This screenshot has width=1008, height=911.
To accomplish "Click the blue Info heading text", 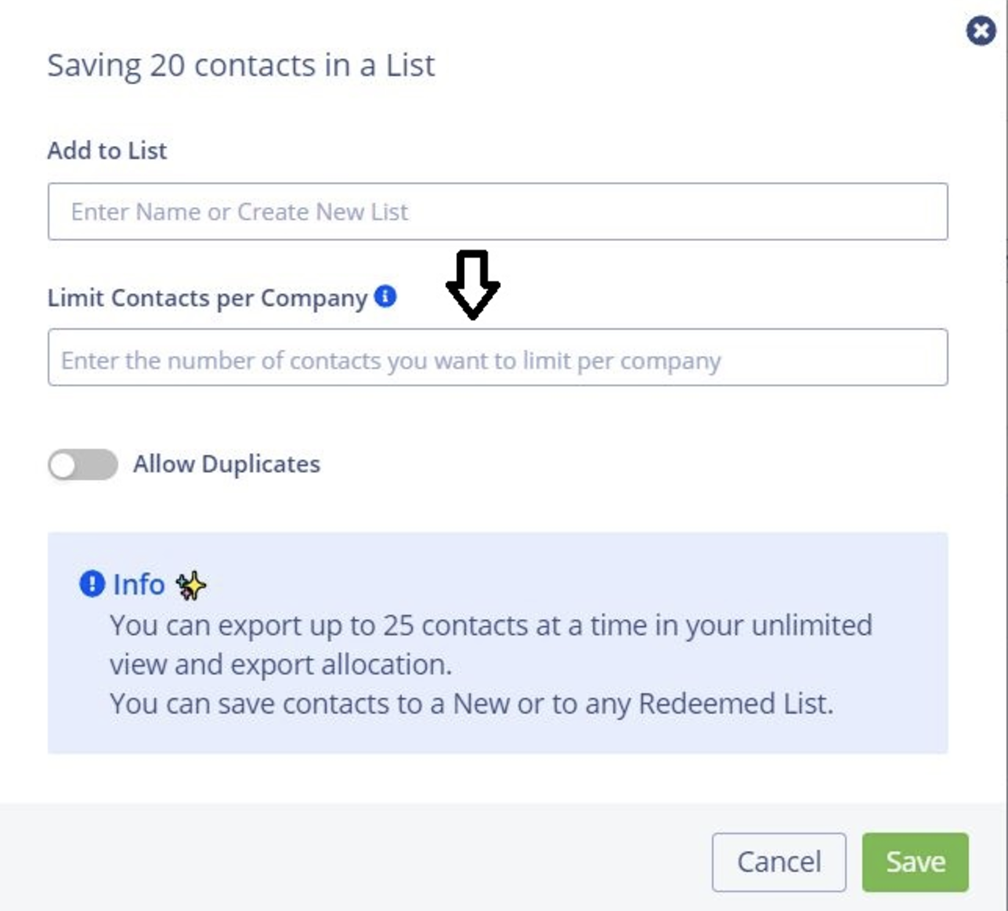I will point(139,584).
